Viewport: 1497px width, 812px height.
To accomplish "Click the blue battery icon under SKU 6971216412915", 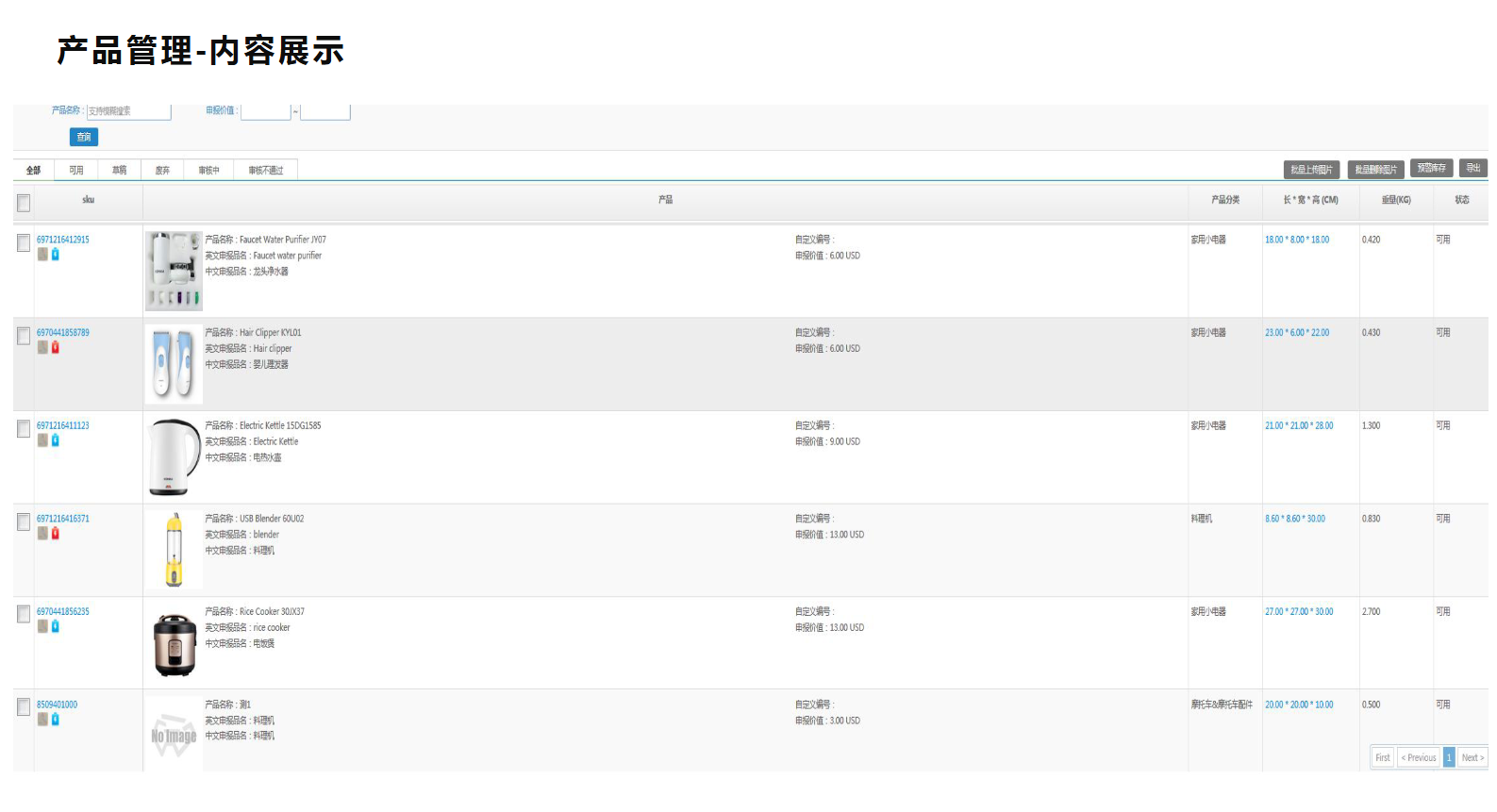I will coord(55,255).
